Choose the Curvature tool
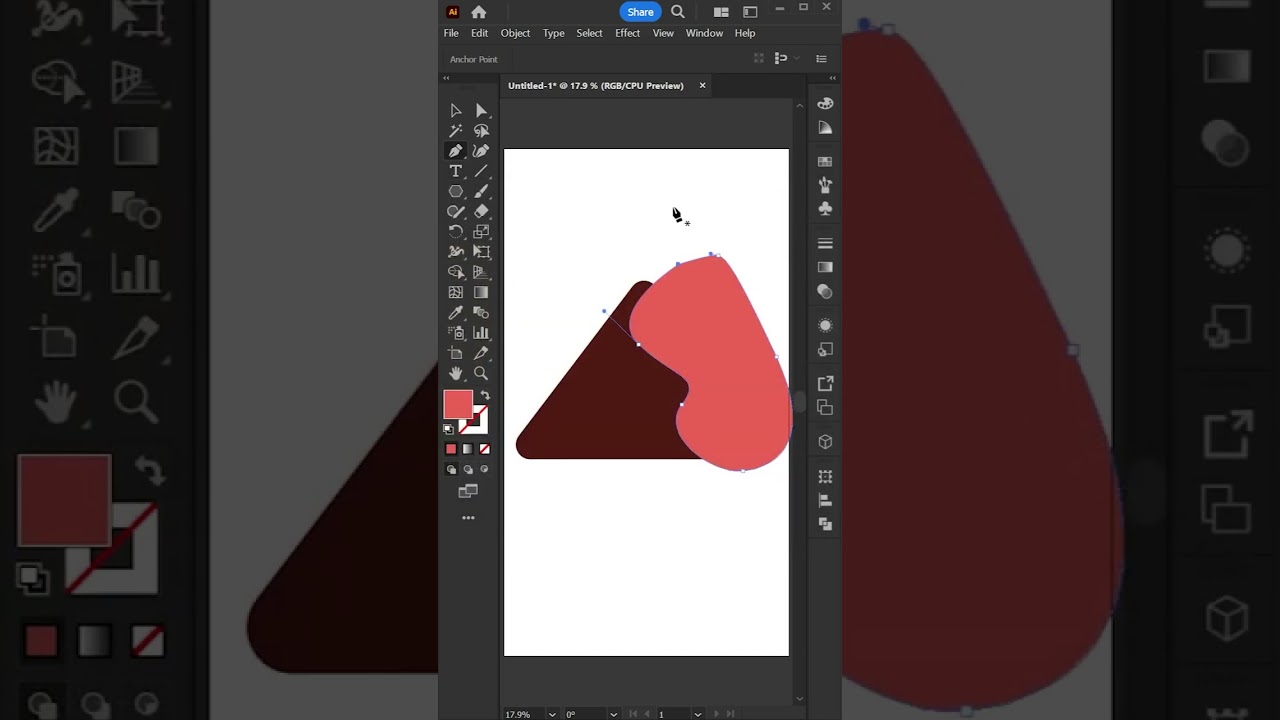This screenshot has width=1280, height=720. [481, 151]
